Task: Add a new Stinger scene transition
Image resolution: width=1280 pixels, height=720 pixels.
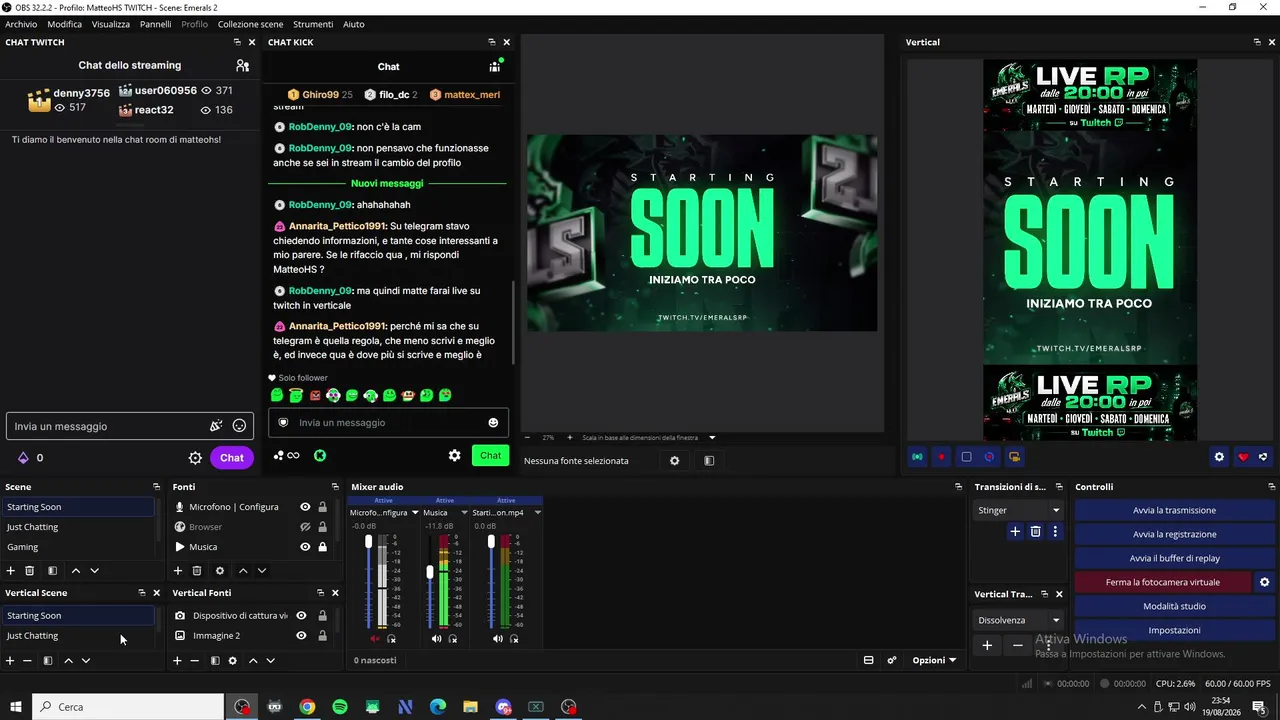Action: click(1015, 532)
